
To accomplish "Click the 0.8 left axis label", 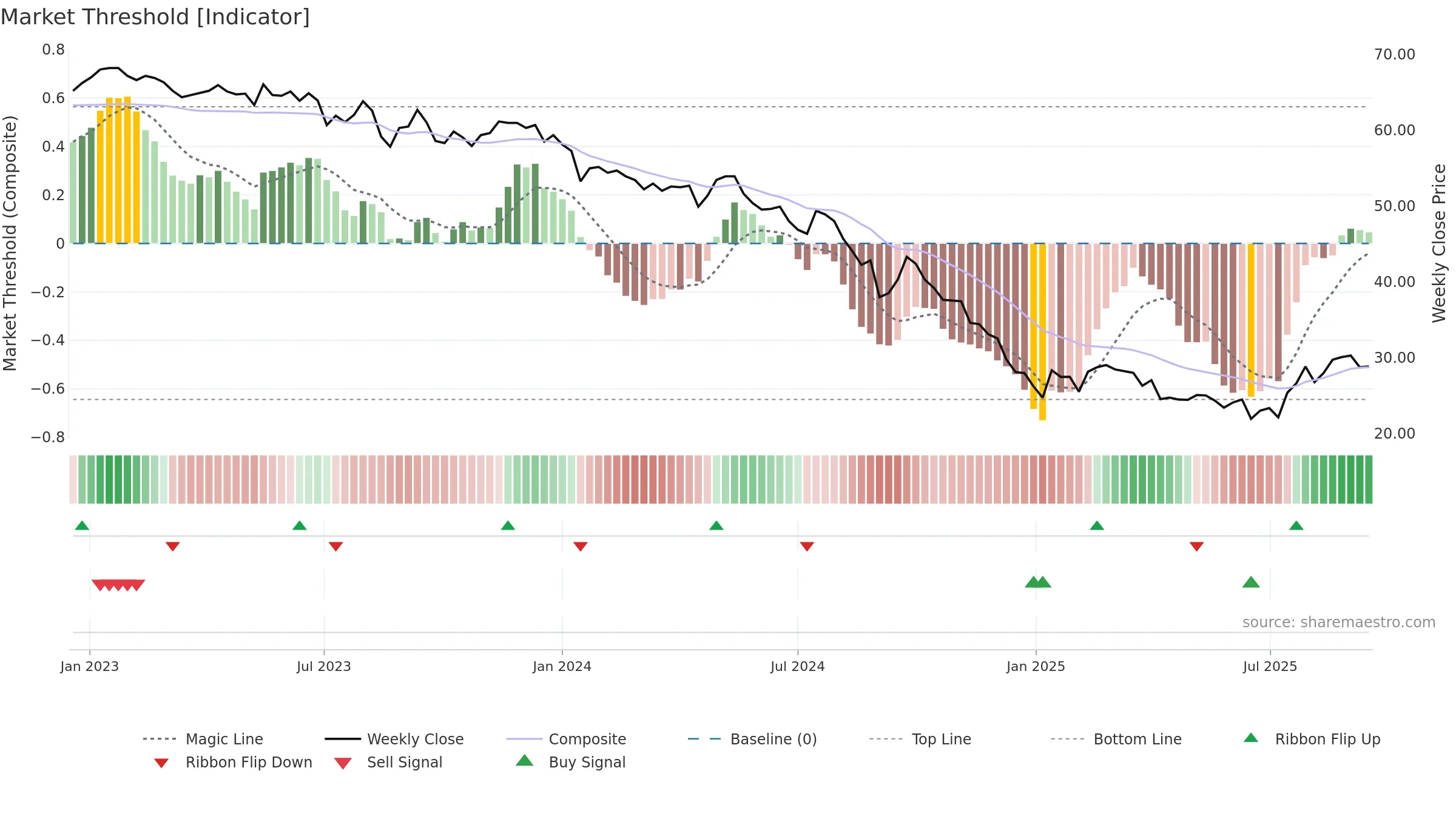I will (x=53, y=50).
